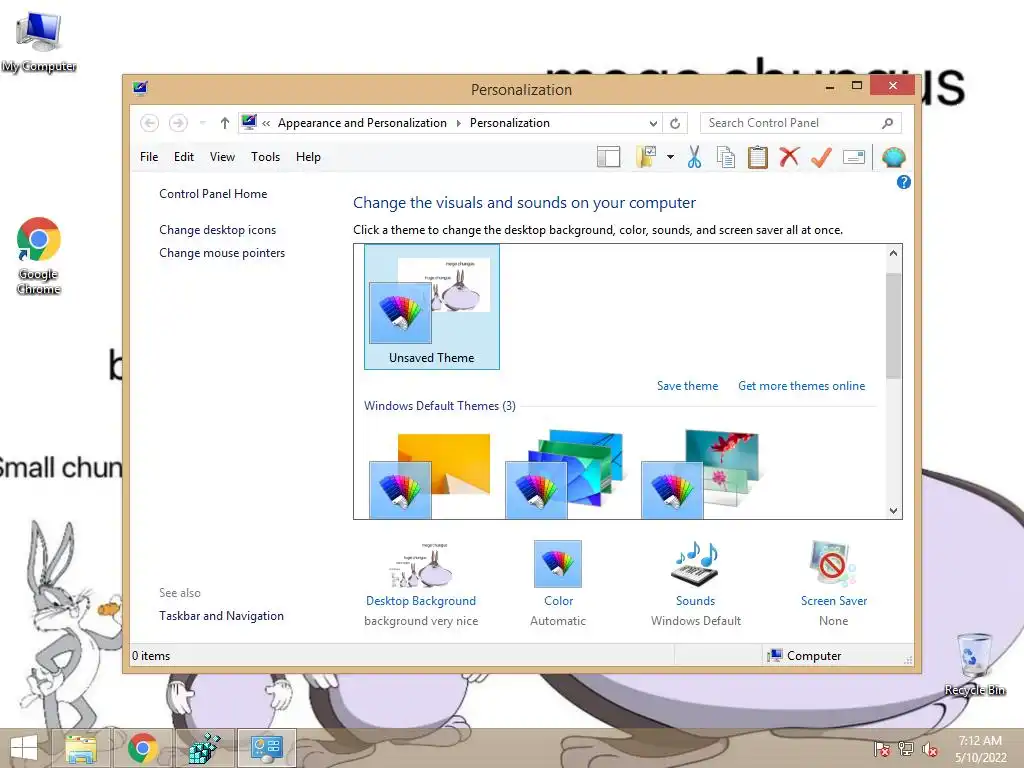Go back with the Back arrow
1024x768 pixels.
[x=150, y=123]
